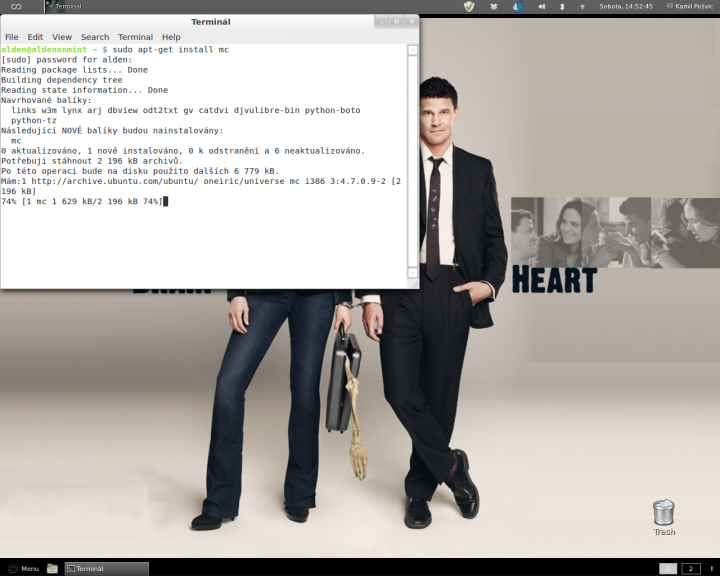Open the Help menu in Terminal
This screenshot has height=576, width=720.
point(171,37)
